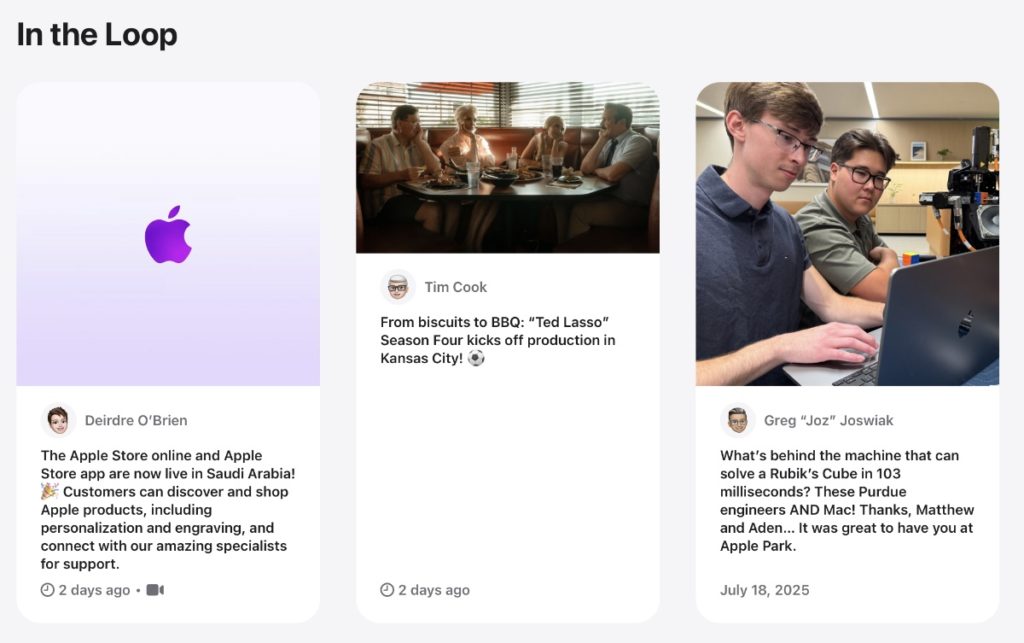The image size is (1024, 643).
Task: Click the clock icon on the Ted Lasso post
Action: pos(387,590)
